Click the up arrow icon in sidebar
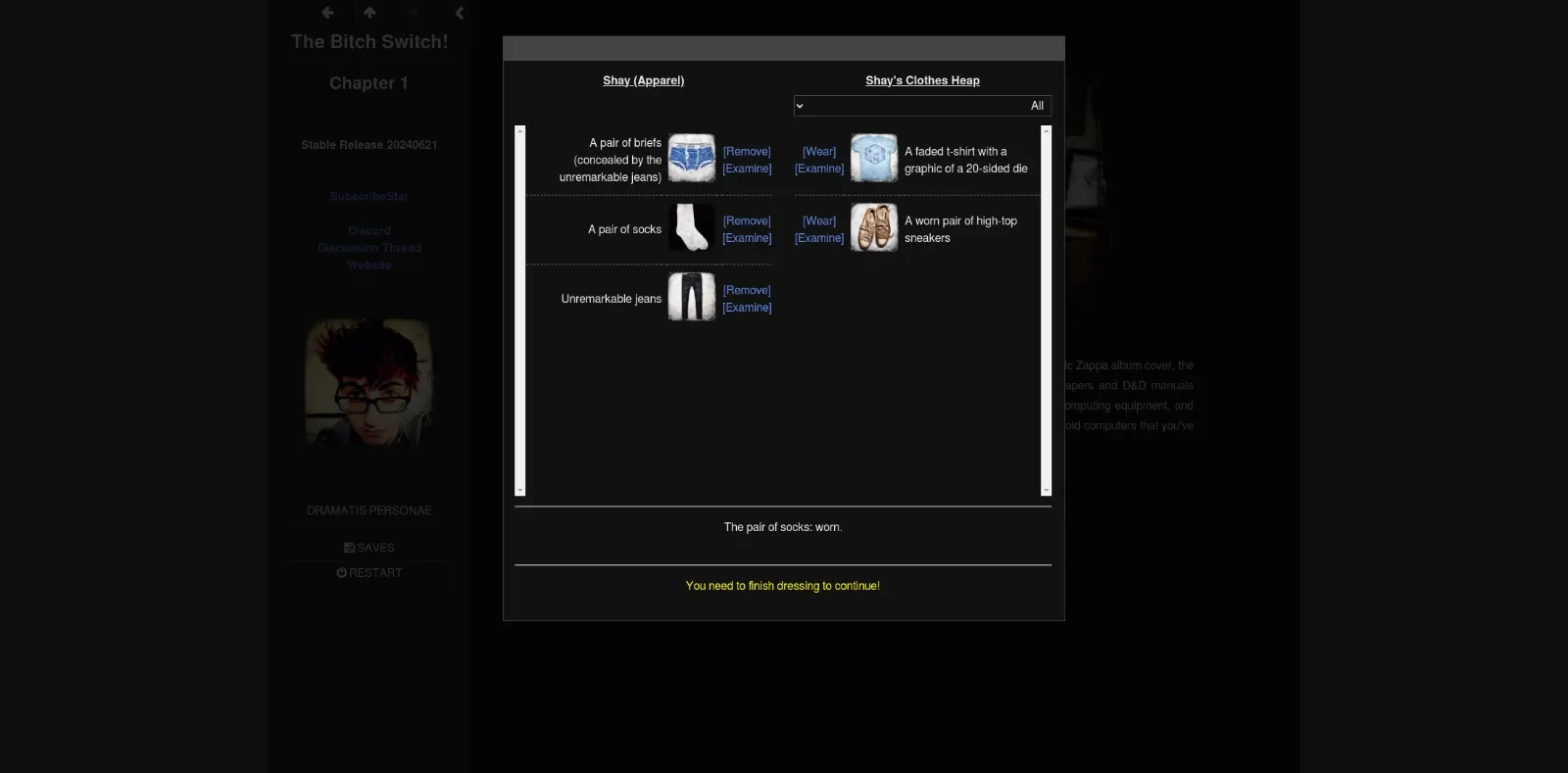 (369, 13)
